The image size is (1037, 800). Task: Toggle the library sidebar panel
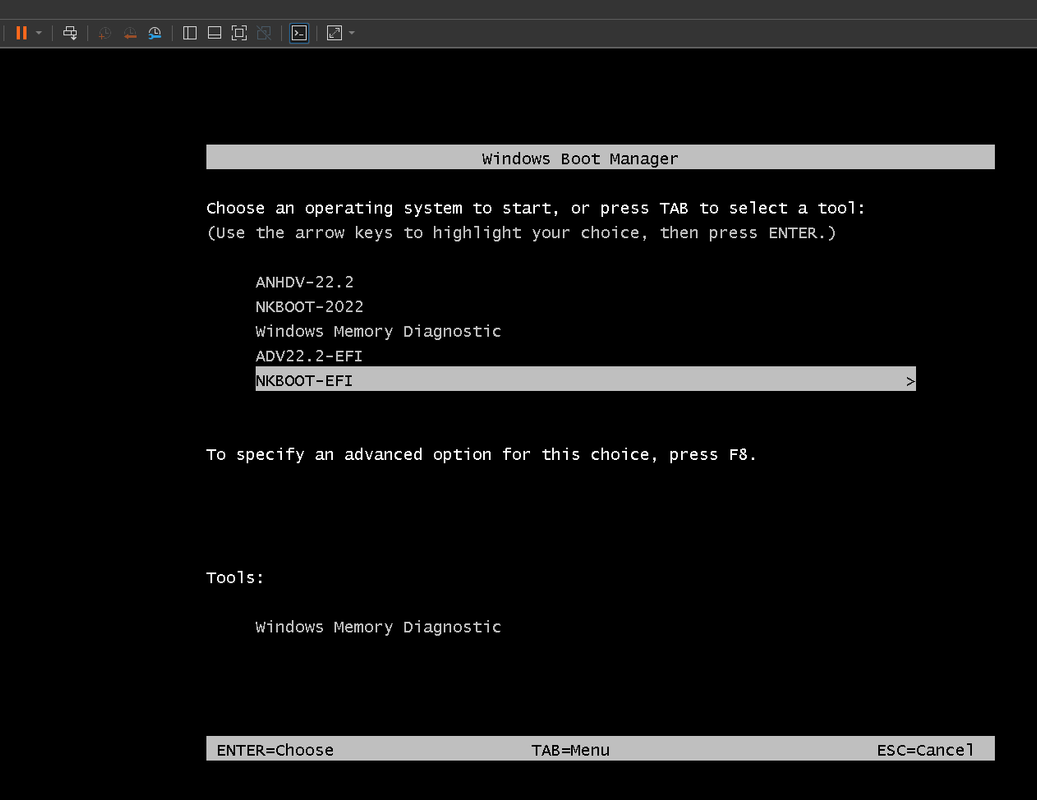click(190, 33)
